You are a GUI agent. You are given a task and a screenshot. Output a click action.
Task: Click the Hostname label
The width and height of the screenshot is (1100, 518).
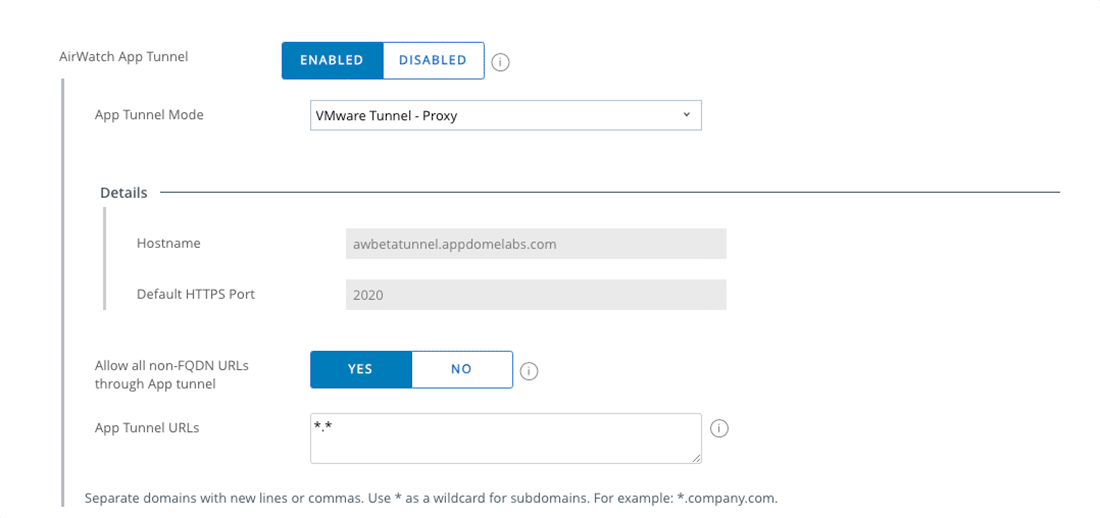pyautogui.click(x=168, y=243)
